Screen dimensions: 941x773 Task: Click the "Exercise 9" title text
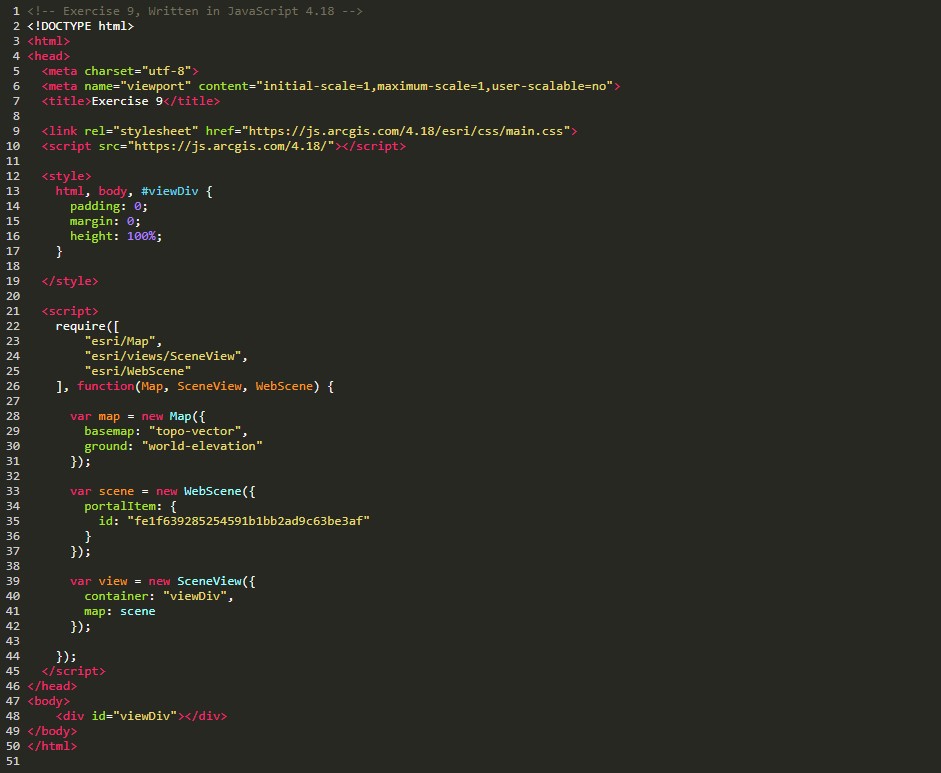pos(127,101)
